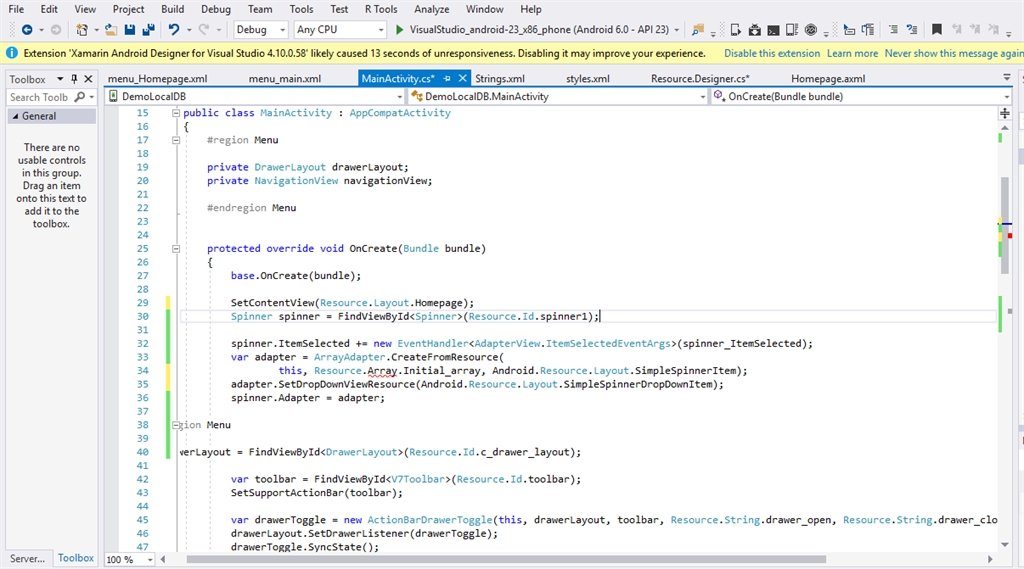The height and width of the screenshot is (569, 1024).
Task: Switch to the menu_Homepage.xml tab
Action: pos(157,78)
